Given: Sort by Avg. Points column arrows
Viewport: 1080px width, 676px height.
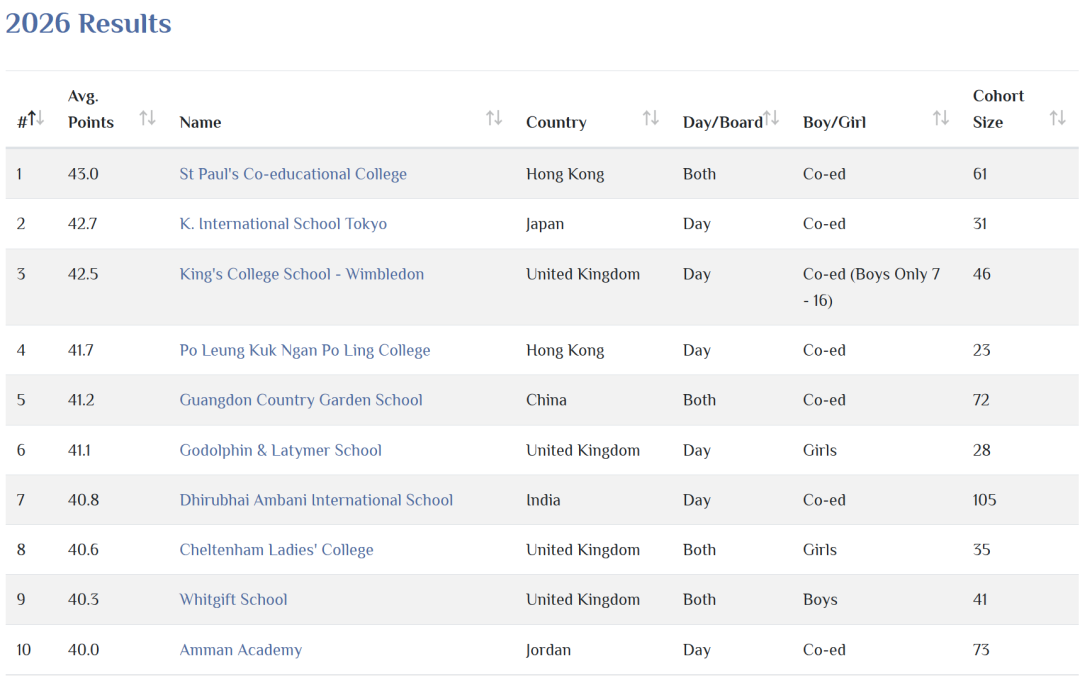Looking at the screenshot, I should [147, 118].
